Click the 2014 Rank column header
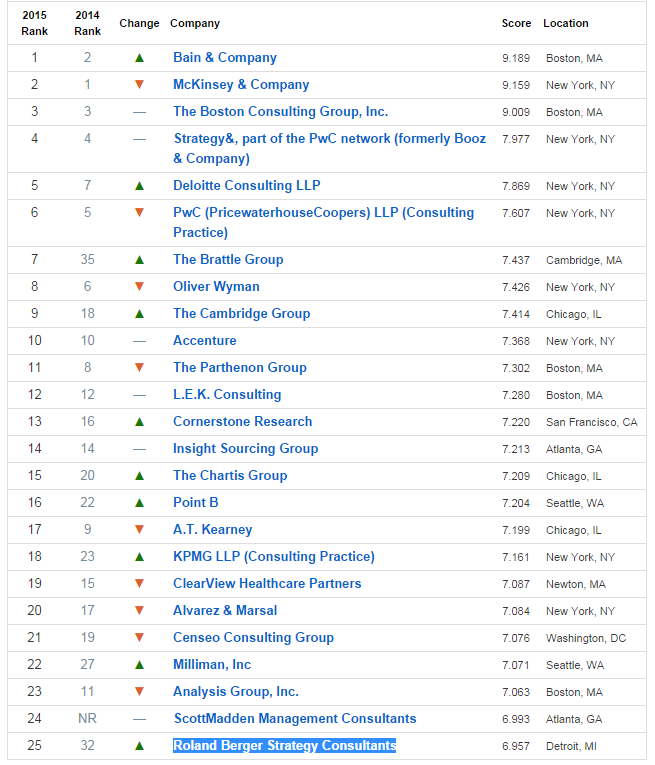 (87, 23)
